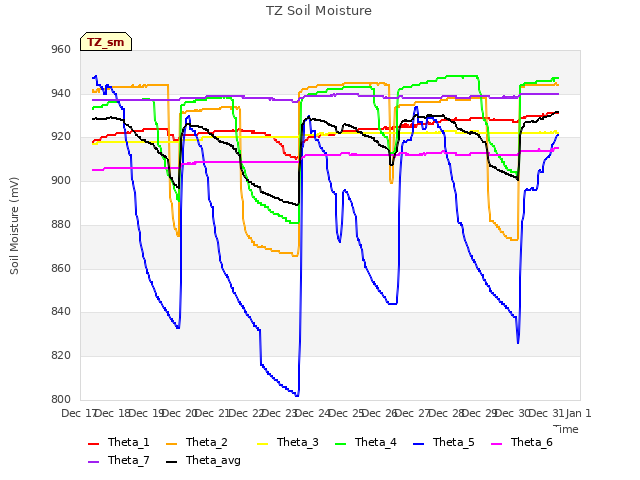Click the Dec 17 x-axis date label

[x=78, y=413]
